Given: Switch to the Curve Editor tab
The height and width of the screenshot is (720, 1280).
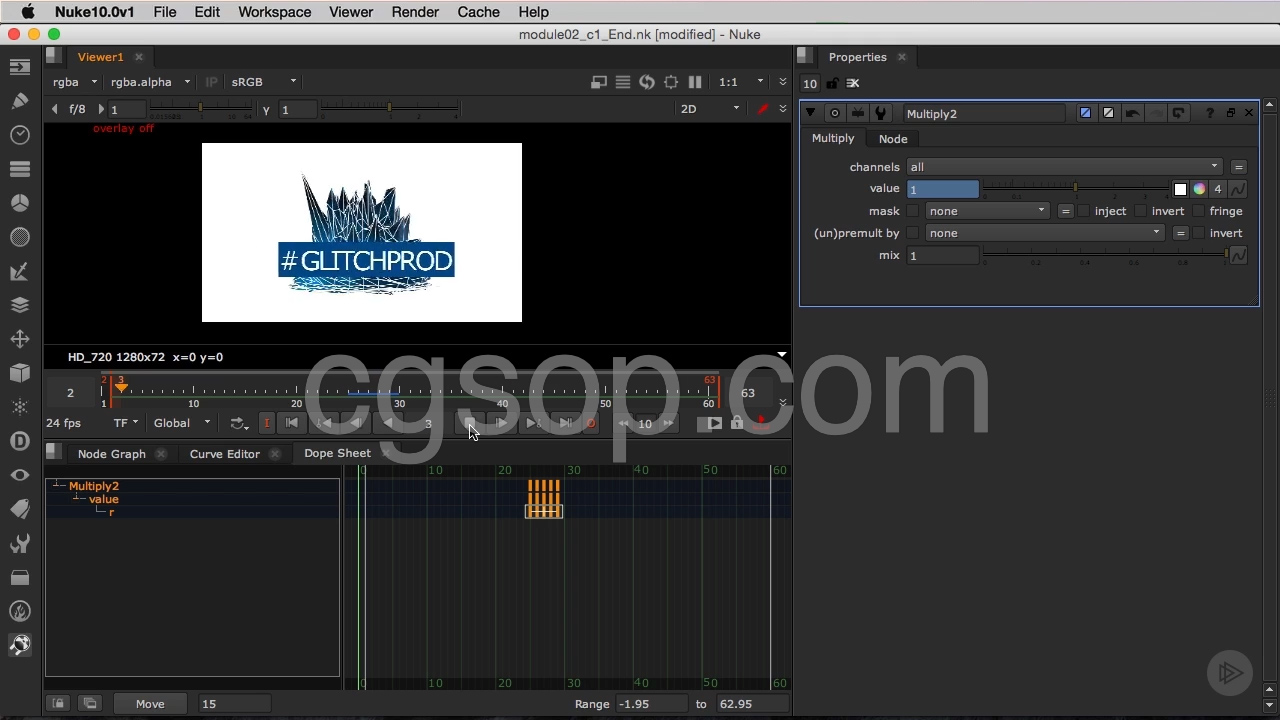Looking at the screenshot, I should (x=225, y=454).
